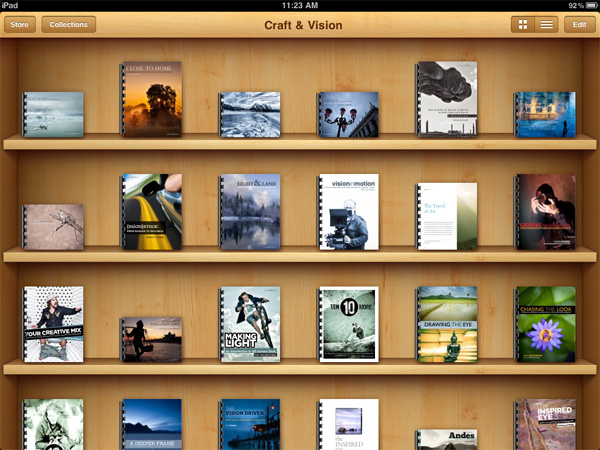Open the Collections button

click(x=68, y=24)
